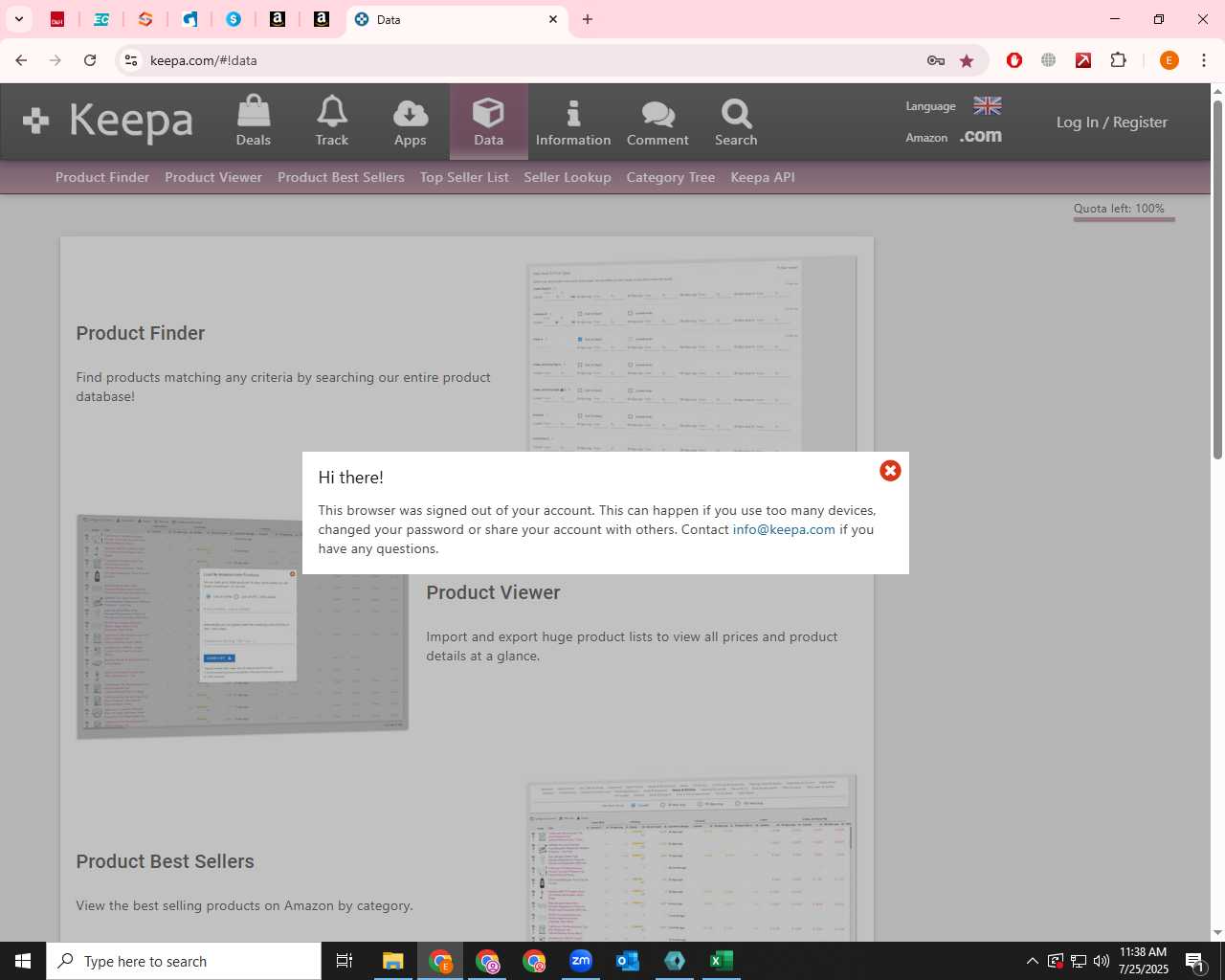Open the Information section
This screenshot has height=980, width=1225.
(573, 122)
